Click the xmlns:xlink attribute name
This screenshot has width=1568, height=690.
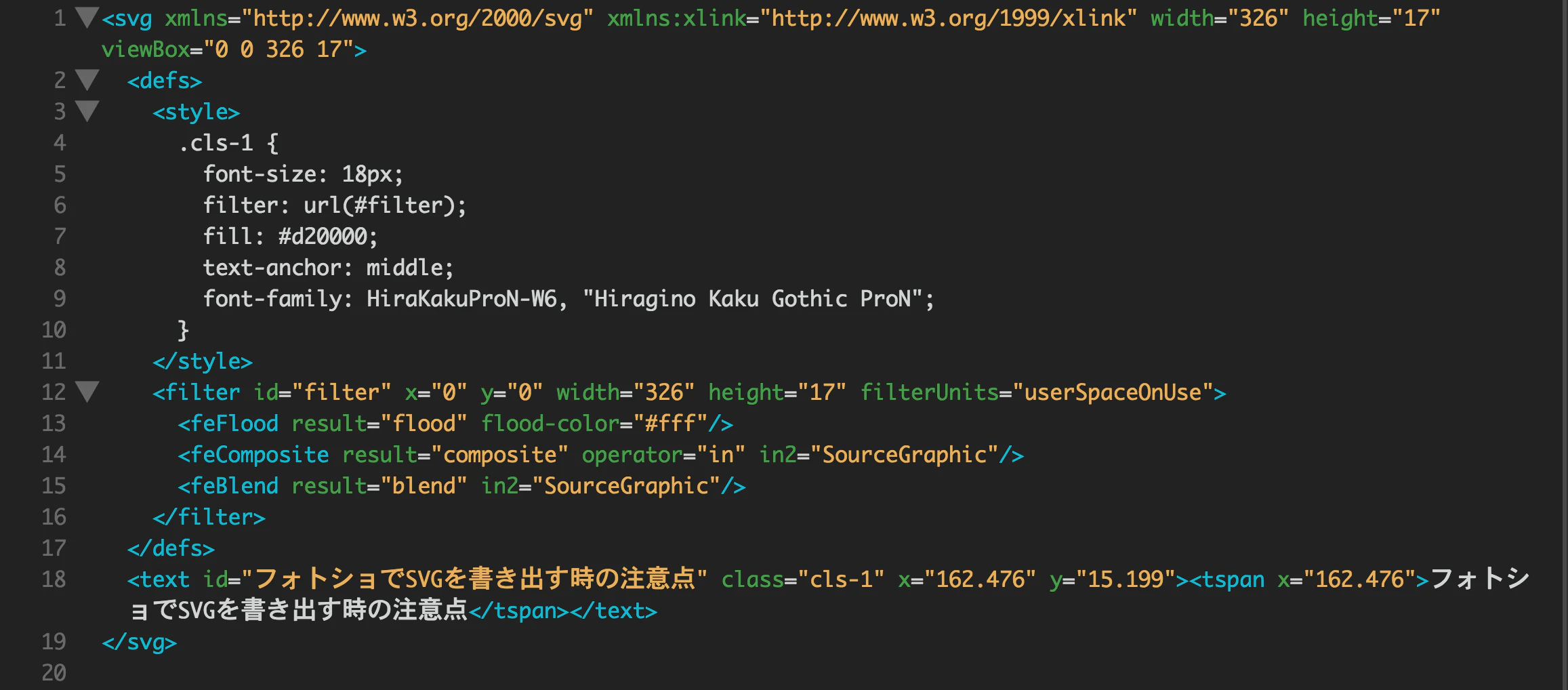click(676, 18)
